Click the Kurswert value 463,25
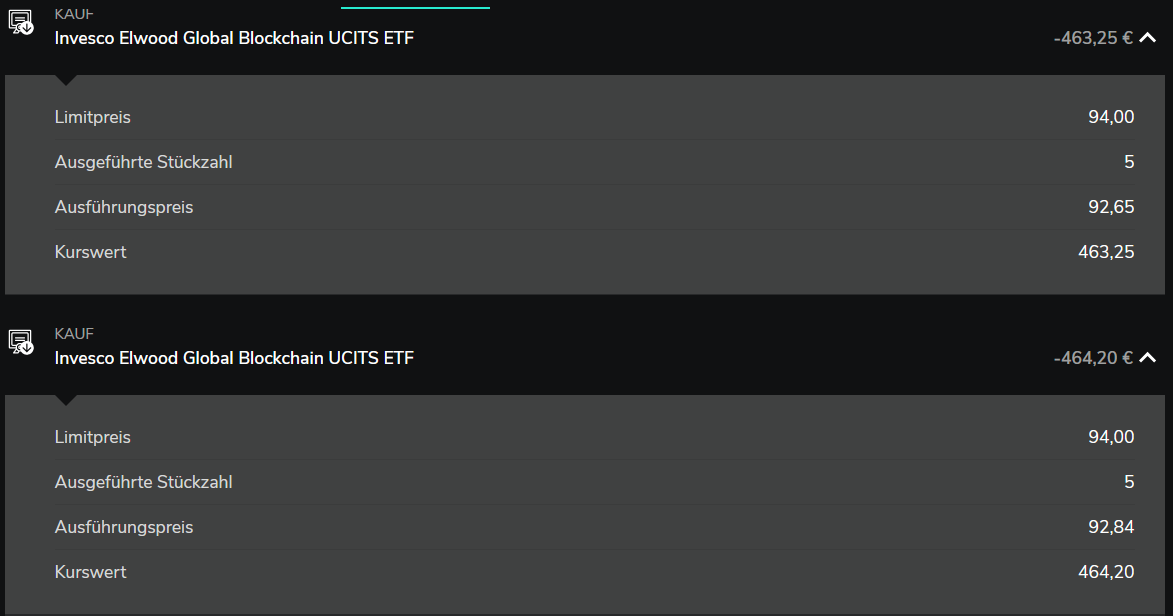The image size is (1173, 616). point(1106,252)
